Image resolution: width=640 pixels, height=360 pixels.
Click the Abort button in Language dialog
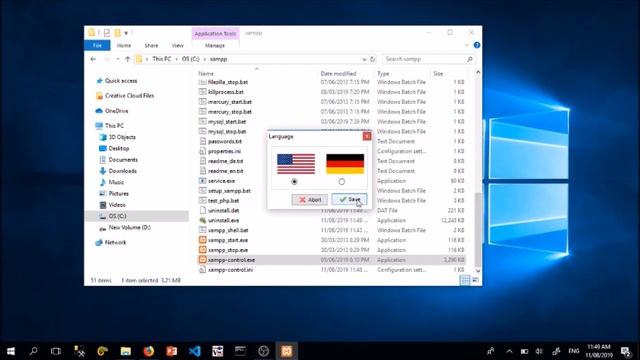(310, 200)
